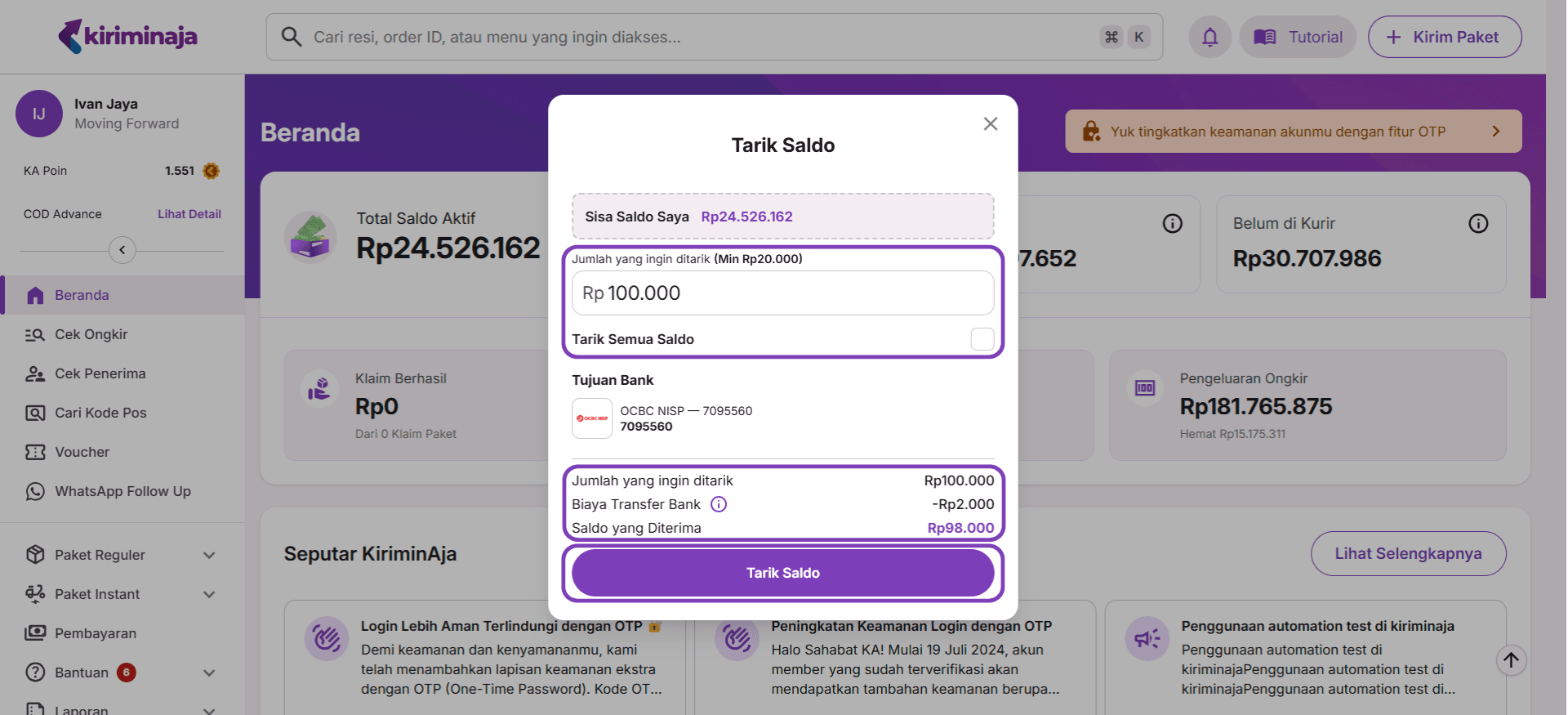This screenshot has height=715, width=1568.
Task: Open the OTP security banner
Action: [1293, 132]
